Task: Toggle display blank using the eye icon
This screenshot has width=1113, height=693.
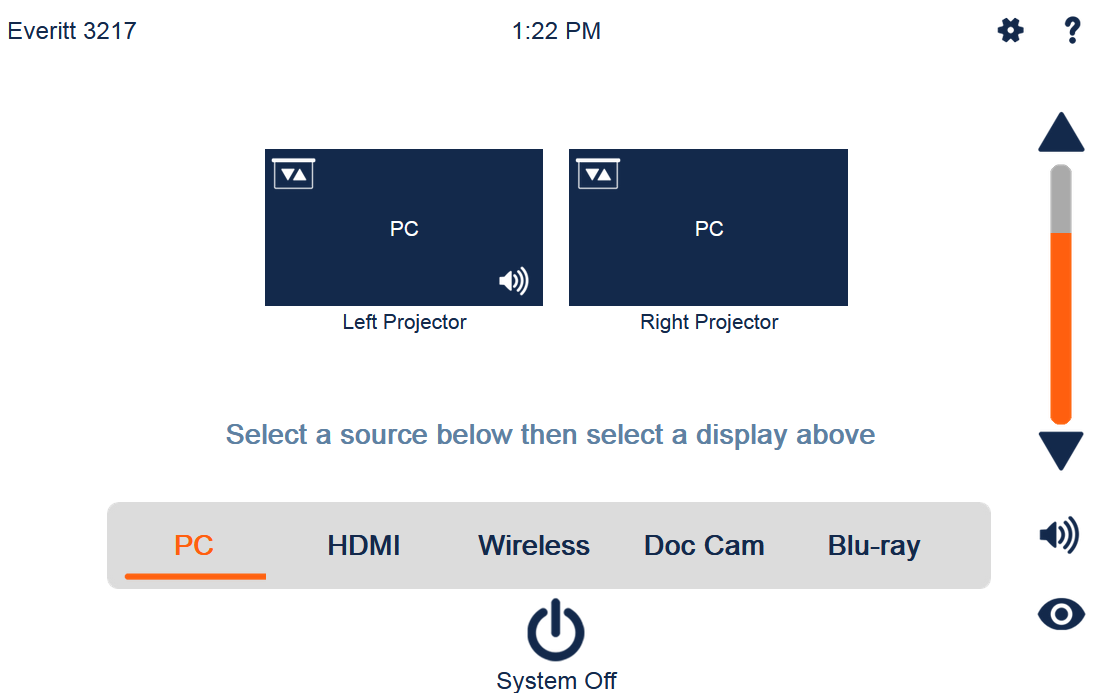Action: (x=1061, y=614)
